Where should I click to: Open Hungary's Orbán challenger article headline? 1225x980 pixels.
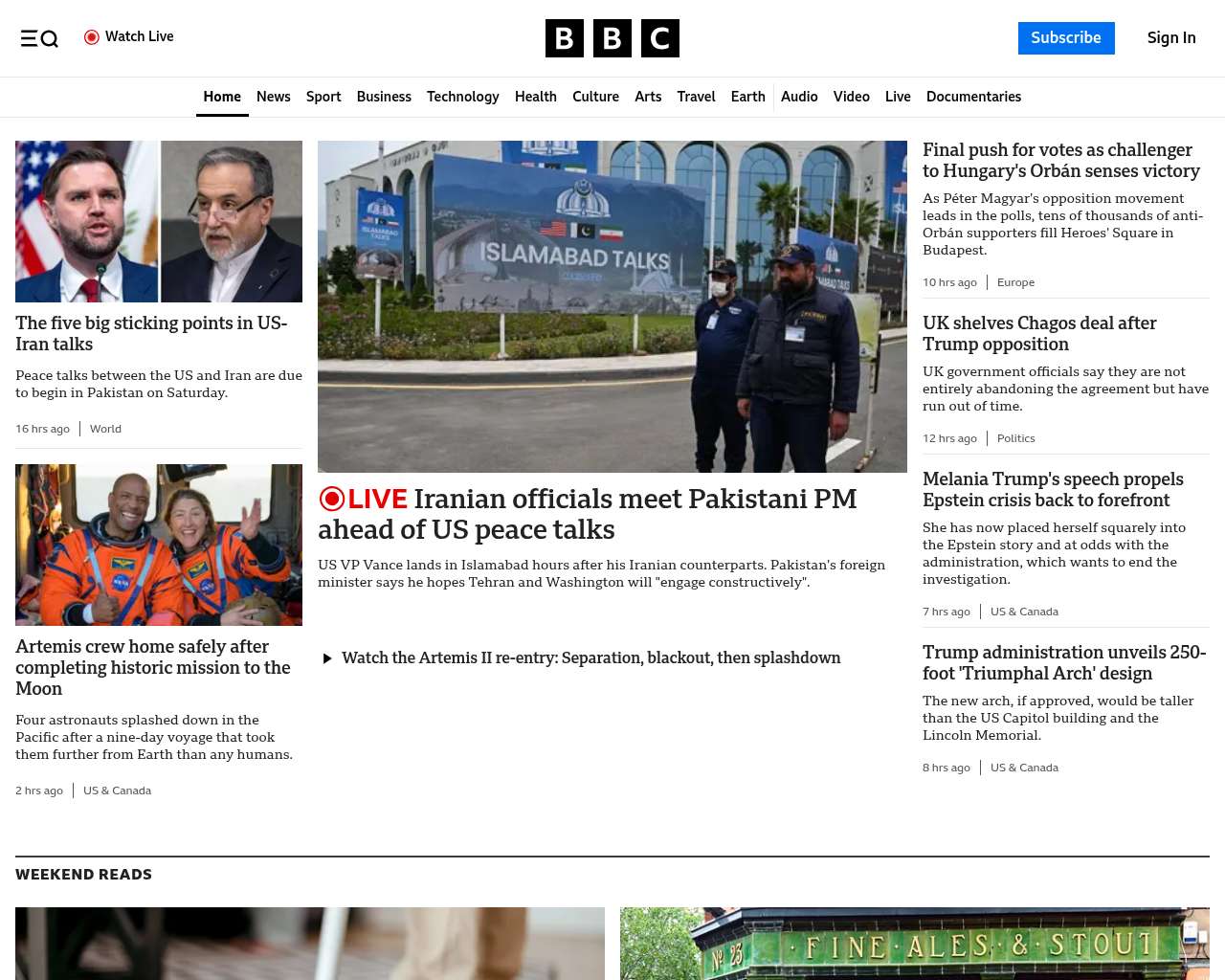[1060, 160]
